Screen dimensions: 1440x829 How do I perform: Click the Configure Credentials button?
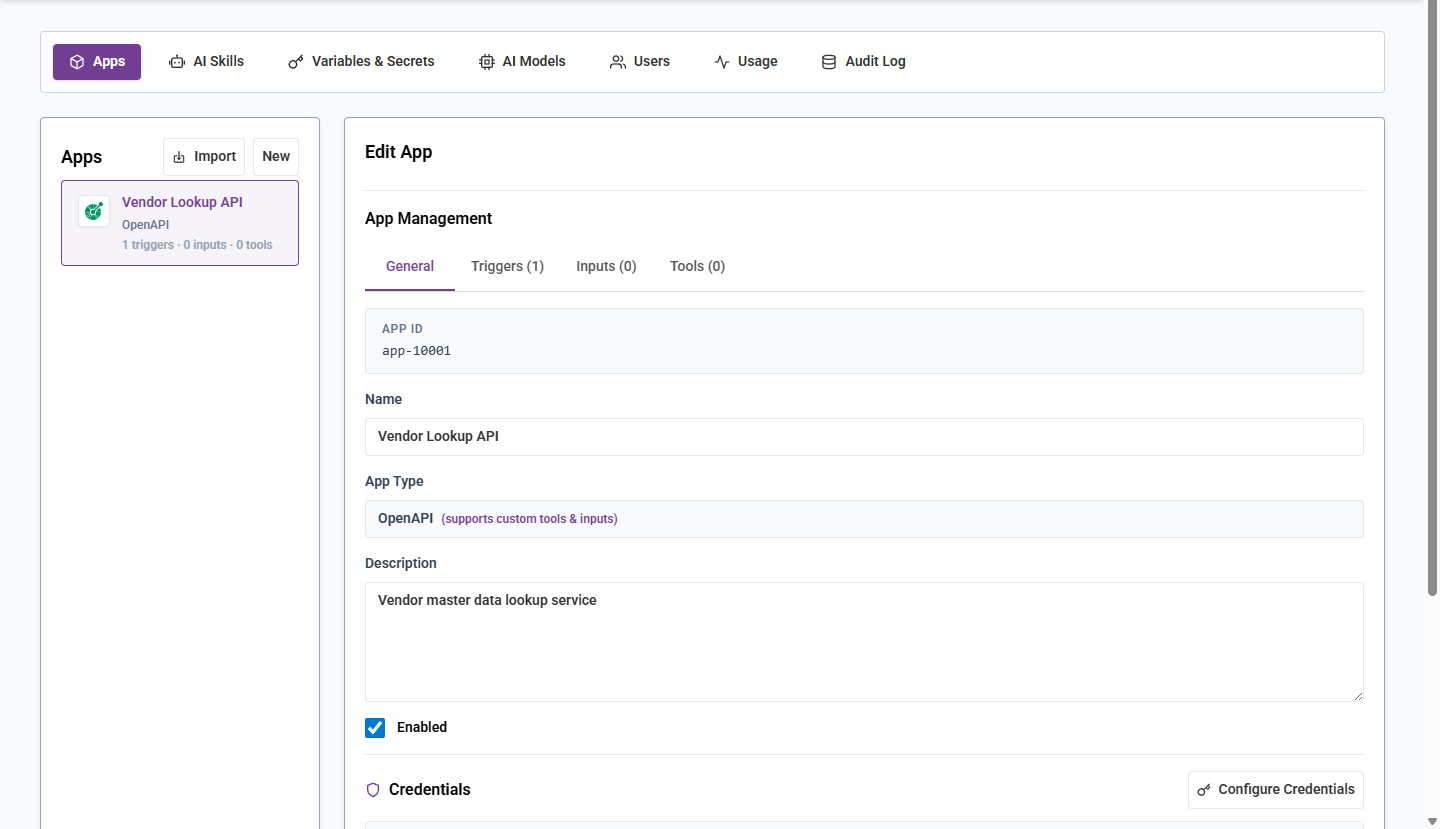click(1276, 790)
